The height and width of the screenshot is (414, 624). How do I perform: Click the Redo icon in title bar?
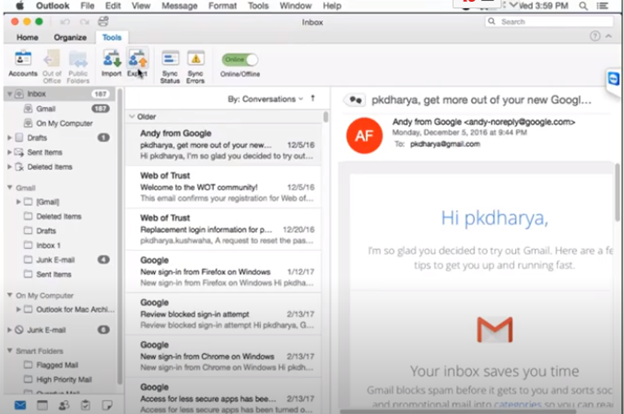(84, 22)
